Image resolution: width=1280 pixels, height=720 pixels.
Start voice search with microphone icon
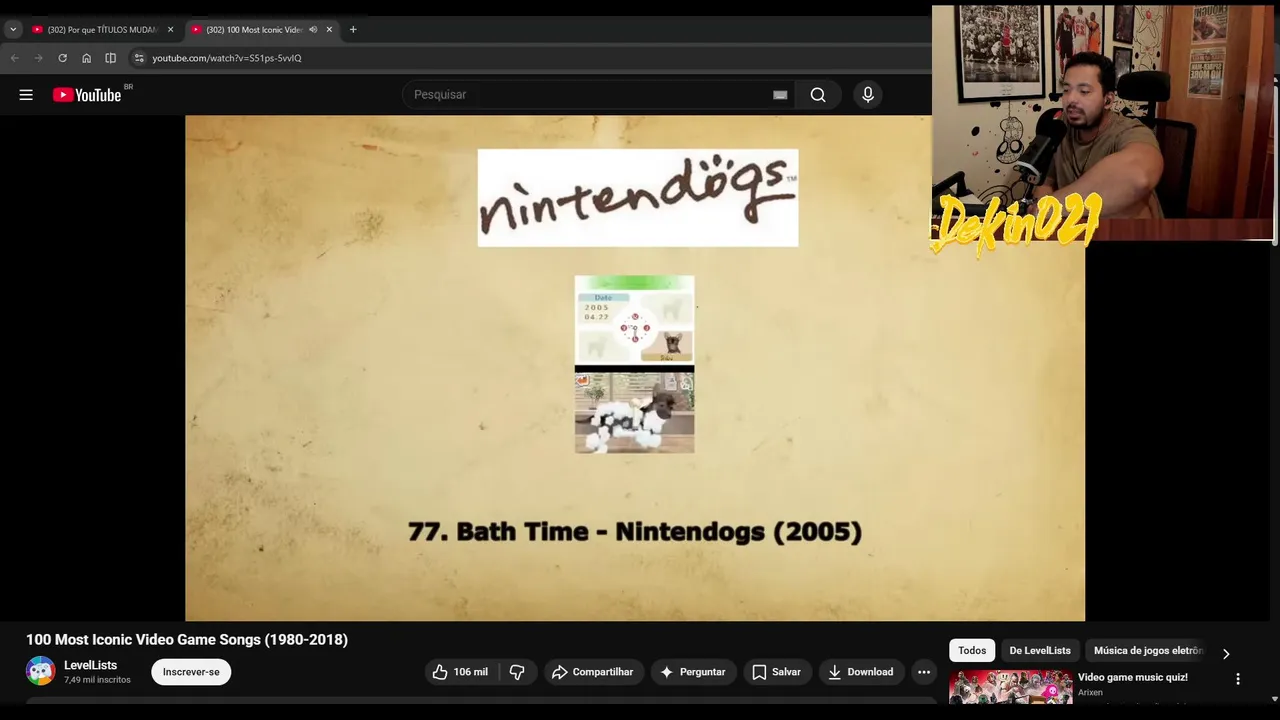click(x=868, y=95)
